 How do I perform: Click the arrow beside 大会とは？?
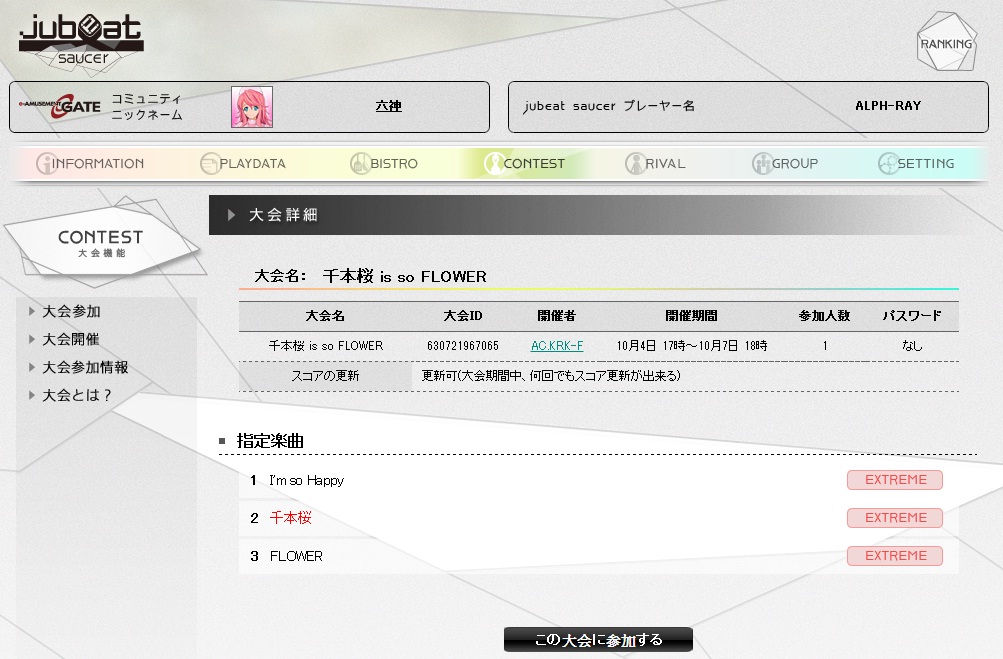(31, 395)
